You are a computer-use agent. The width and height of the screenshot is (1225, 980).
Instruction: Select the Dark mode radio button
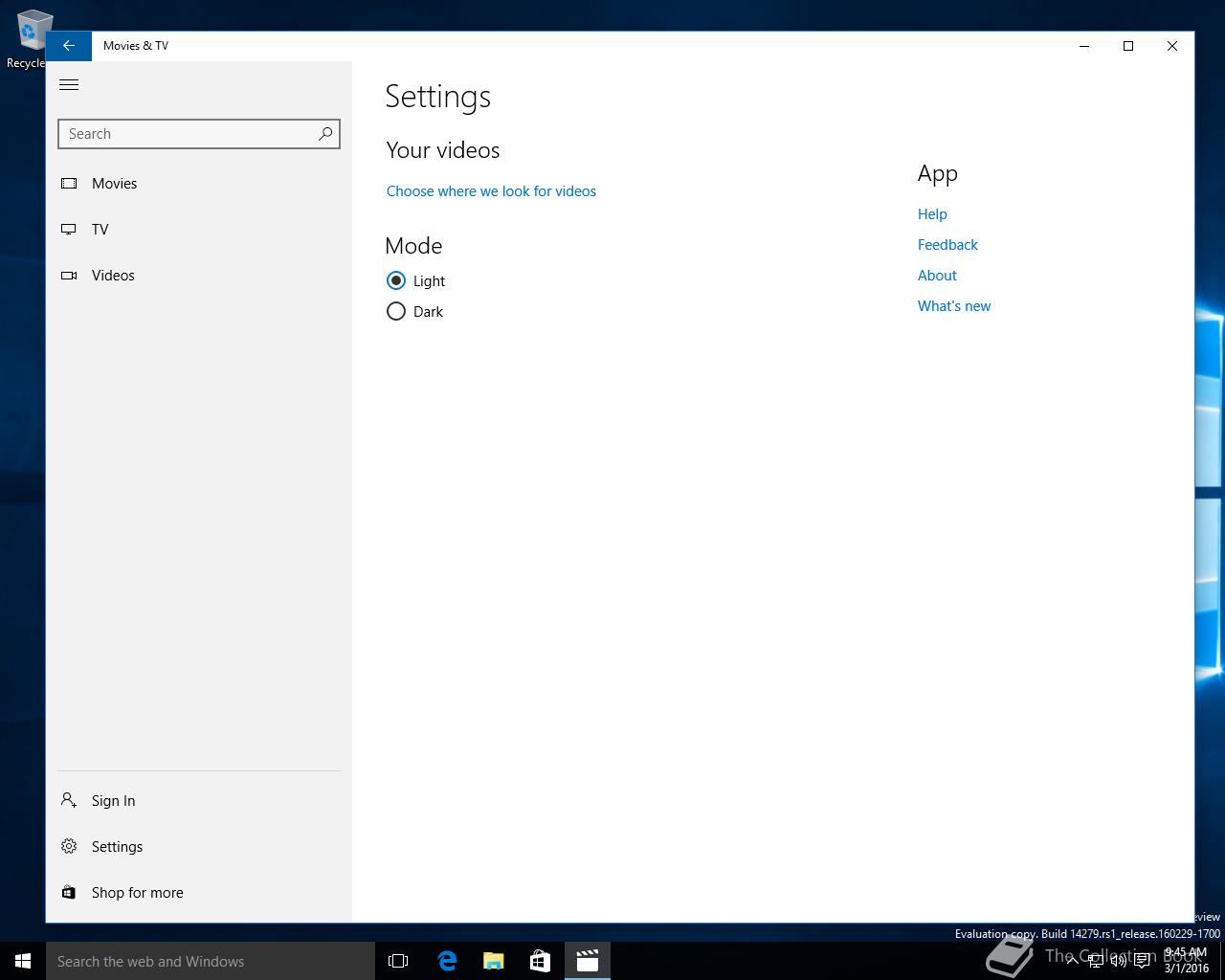396,311
